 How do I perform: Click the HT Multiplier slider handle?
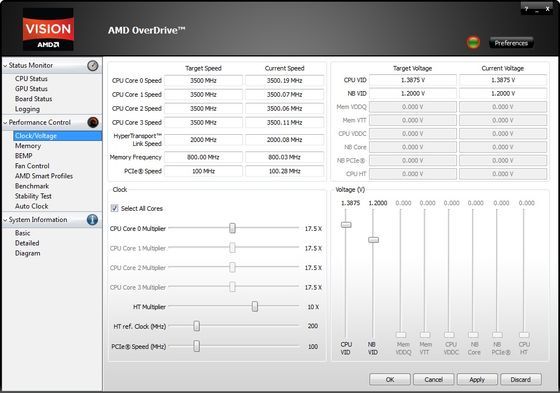click(x=255, y=306)
